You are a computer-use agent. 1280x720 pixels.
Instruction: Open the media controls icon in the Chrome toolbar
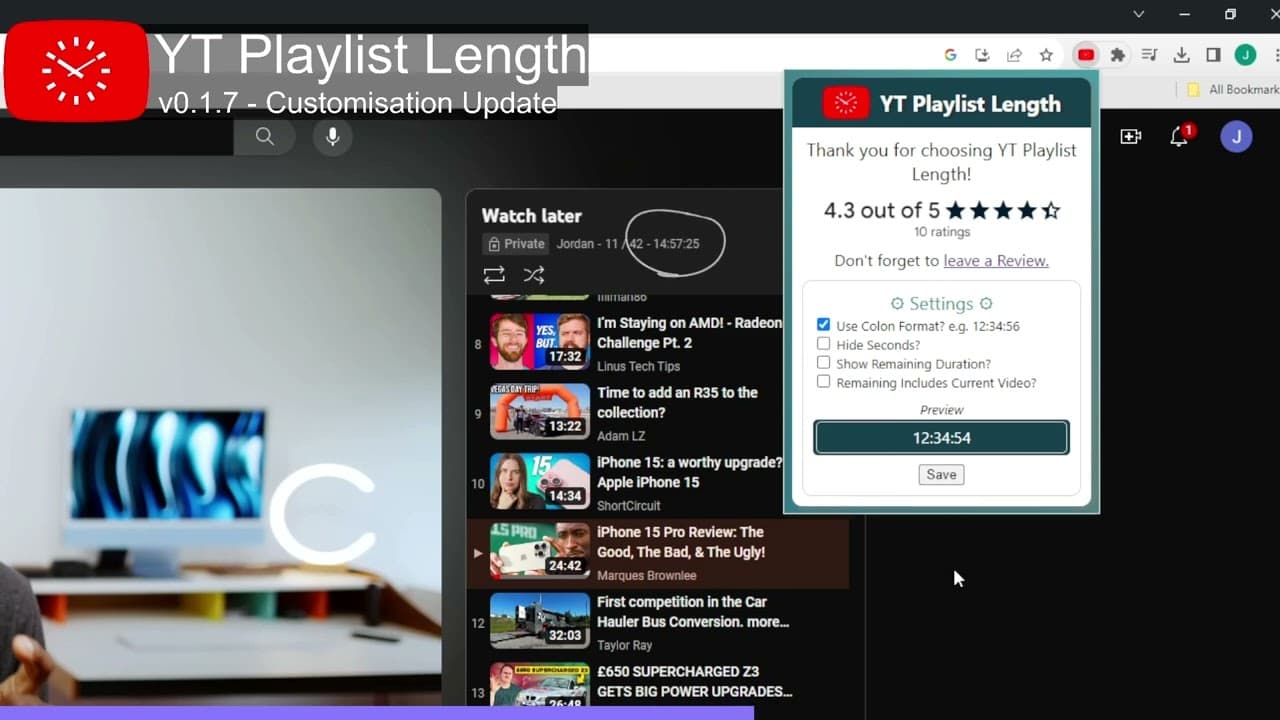[x=1150, y=55]
